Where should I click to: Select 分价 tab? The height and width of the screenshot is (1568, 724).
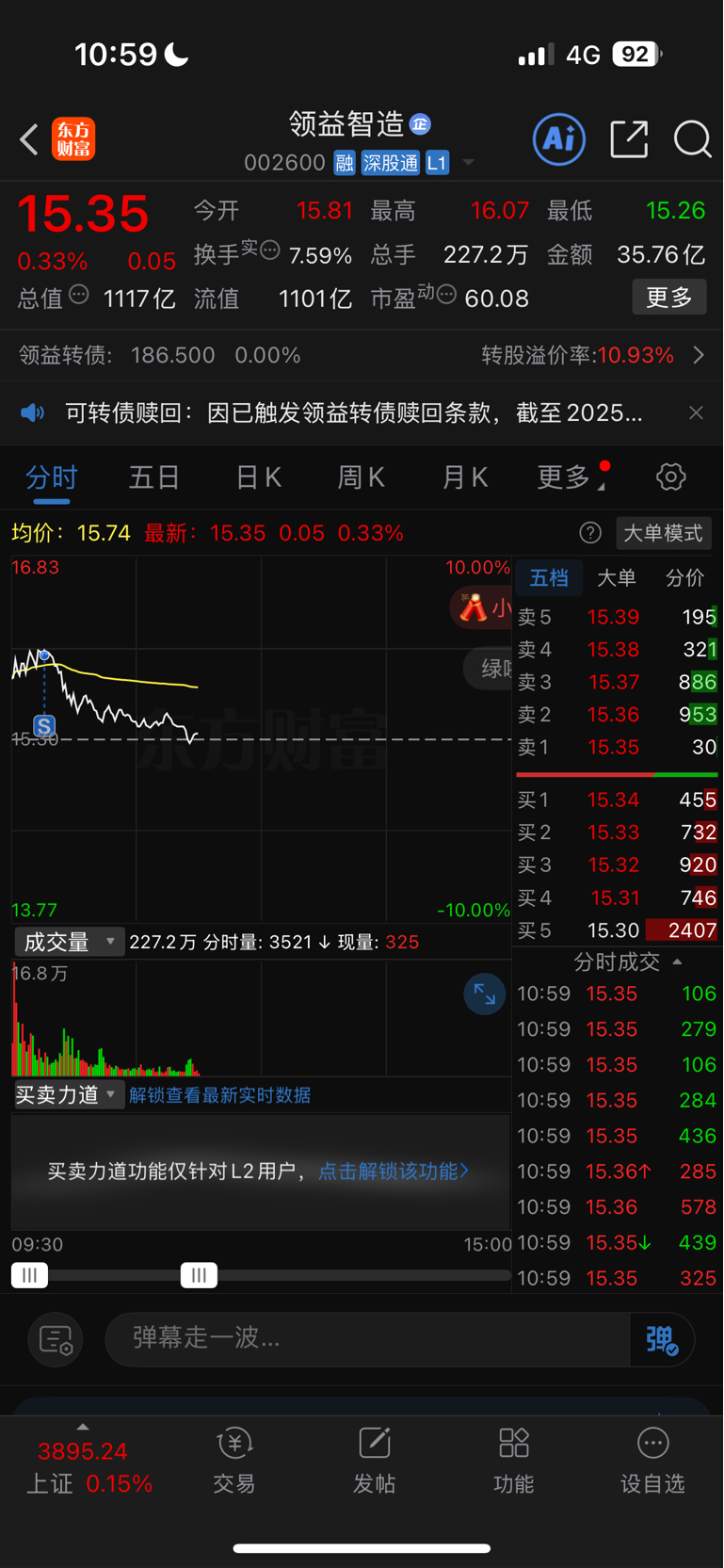(684, 577)
